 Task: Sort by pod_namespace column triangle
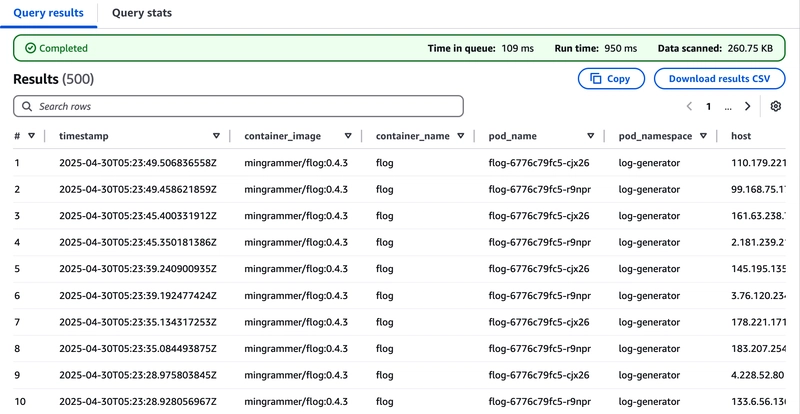coord(704,136)
